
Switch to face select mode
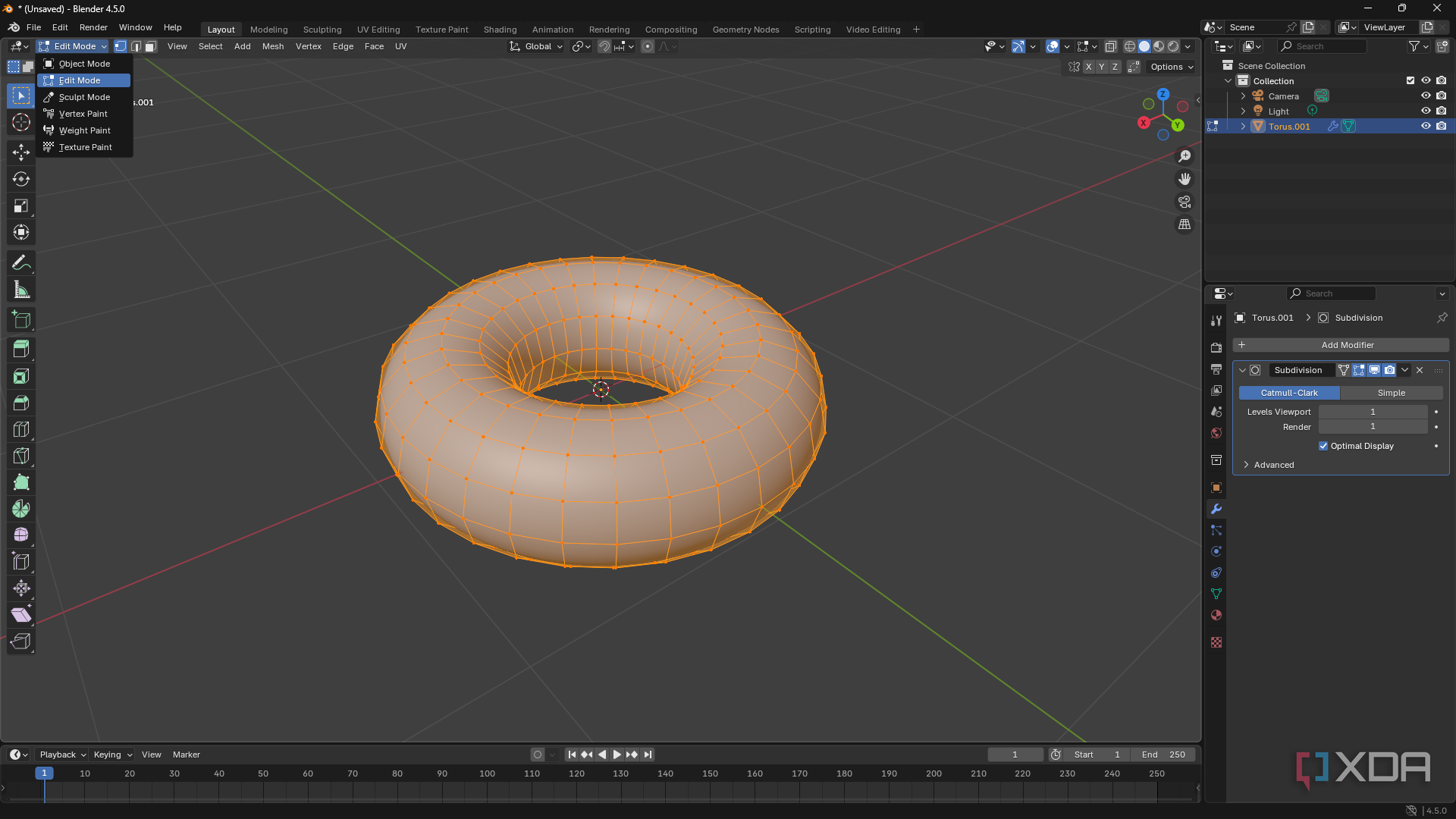[x=151, y=46]
